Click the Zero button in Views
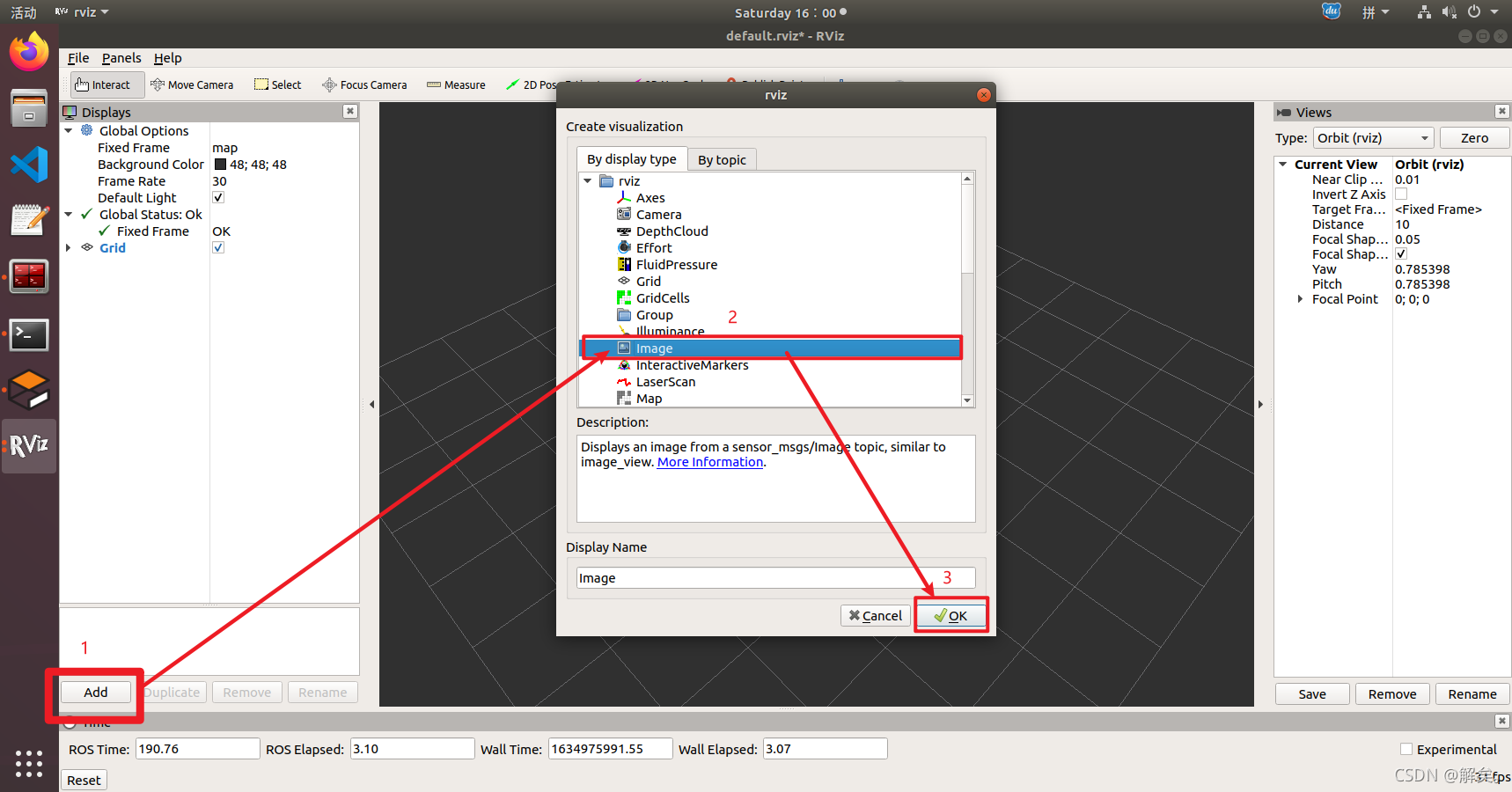 1474,138
